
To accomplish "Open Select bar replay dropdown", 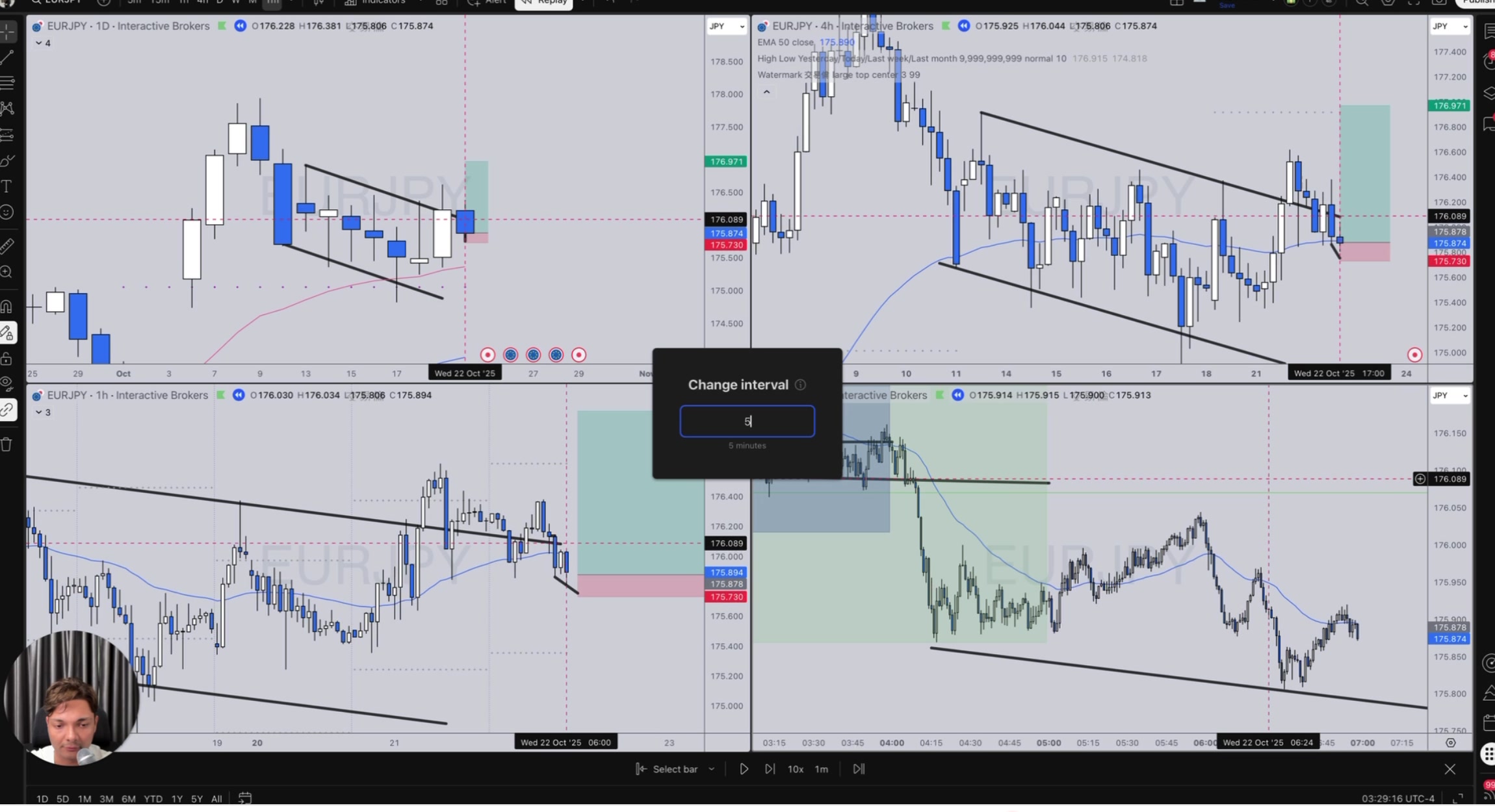I will click(711, 769).
